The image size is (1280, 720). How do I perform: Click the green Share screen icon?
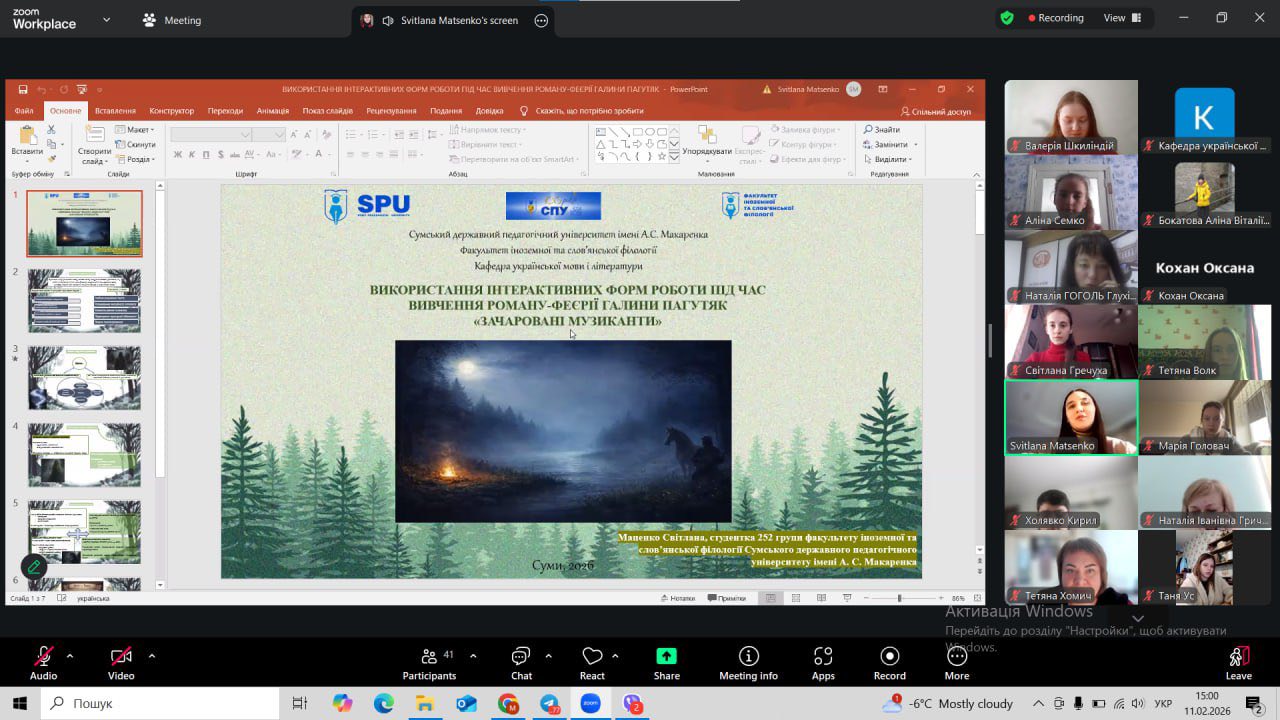666,657
